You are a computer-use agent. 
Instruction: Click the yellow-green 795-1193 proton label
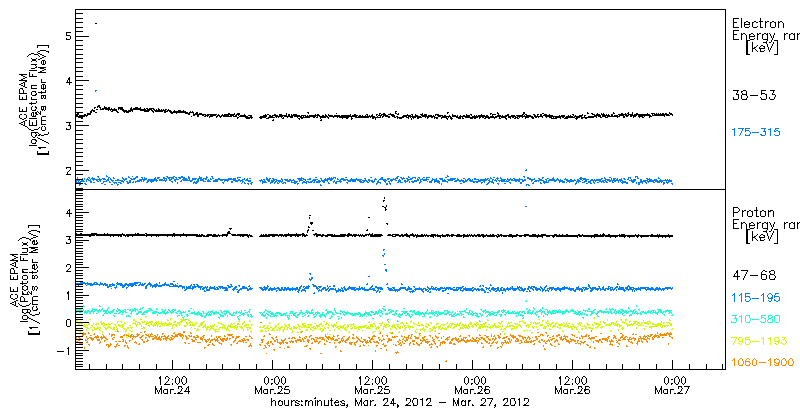(759, 341)
